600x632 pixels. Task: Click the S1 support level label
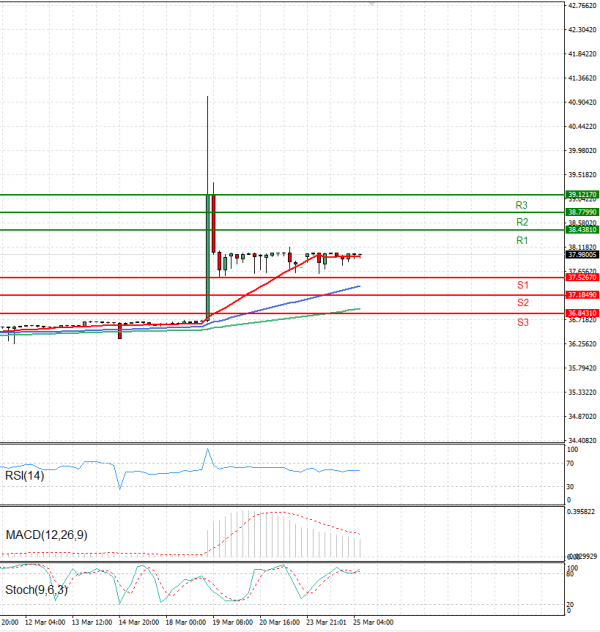coord(523,286)
